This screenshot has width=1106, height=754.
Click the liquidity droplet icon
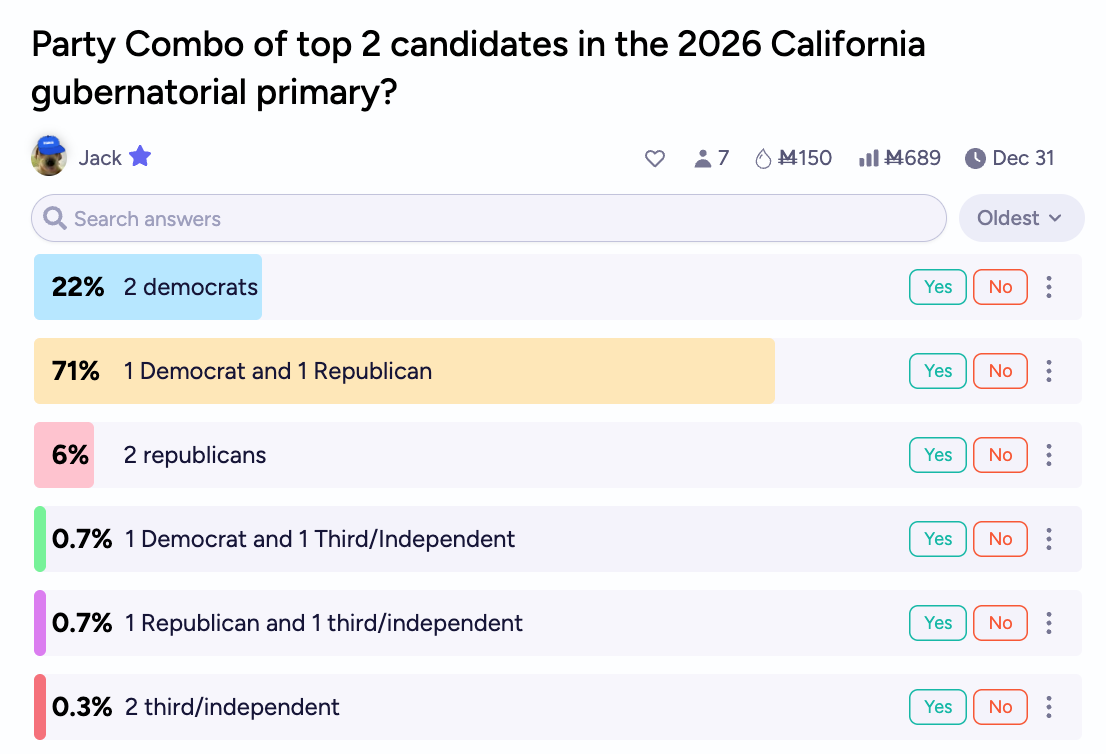tap(764, 158)
